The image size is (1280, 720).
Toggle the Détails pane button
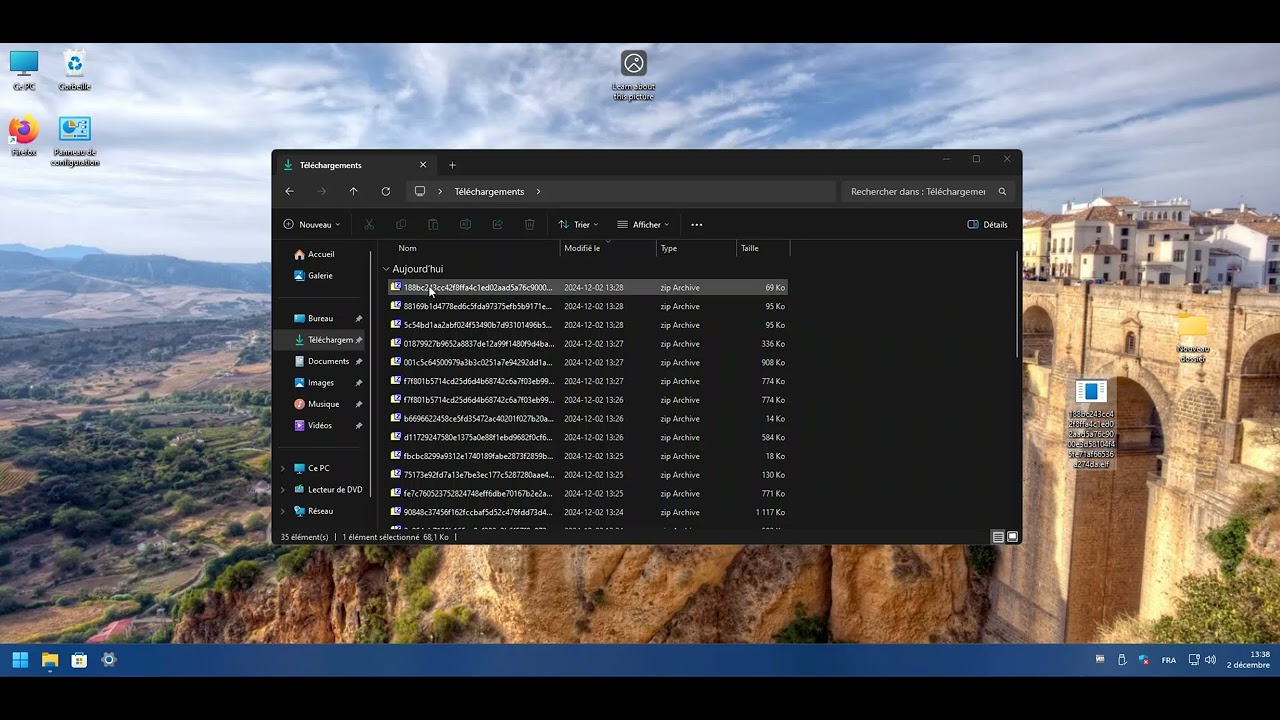coord(988,225)
